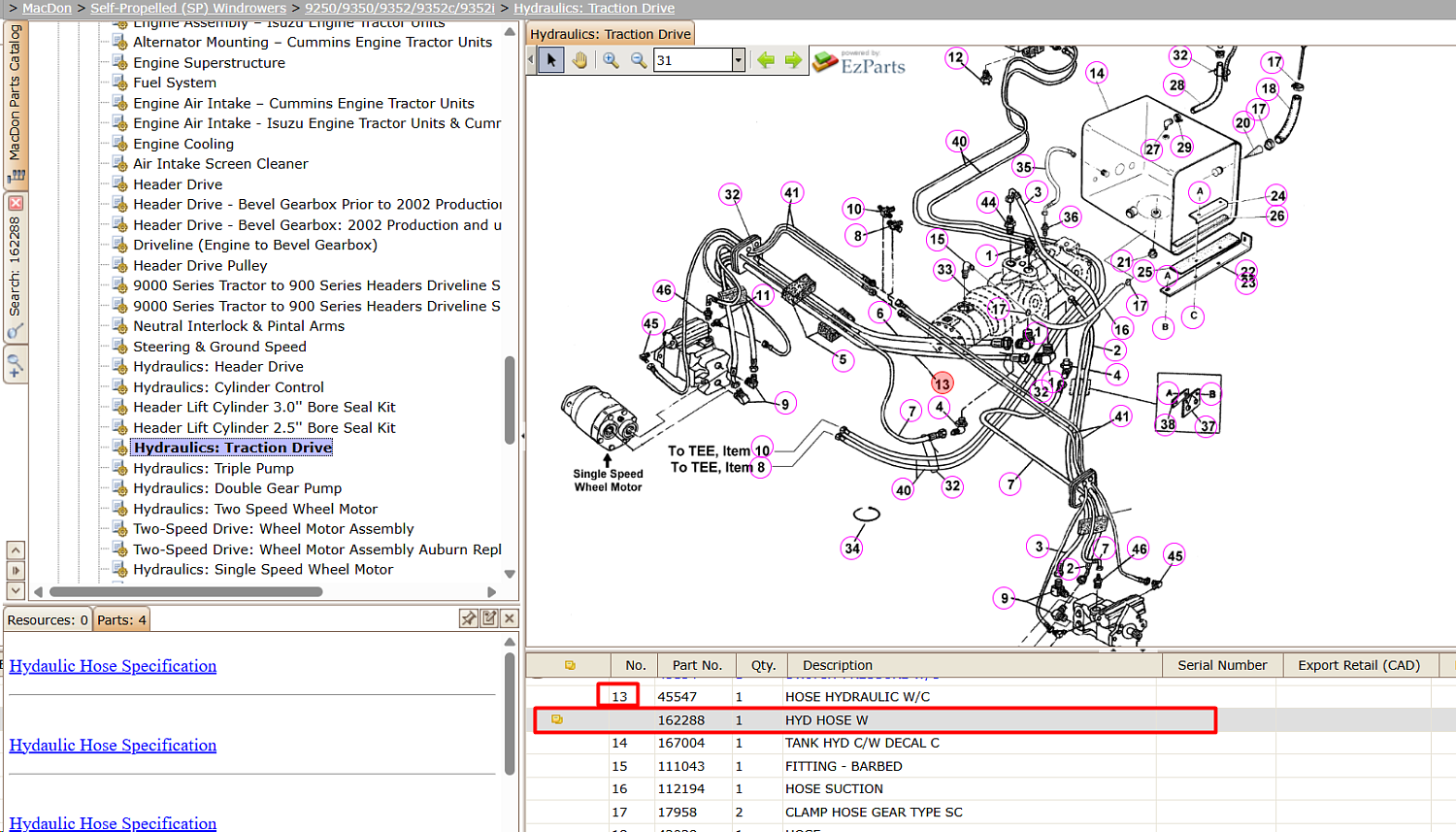Open the zoom level dropdown arrow
The image size is (1456, 832).
pos(738,60)
